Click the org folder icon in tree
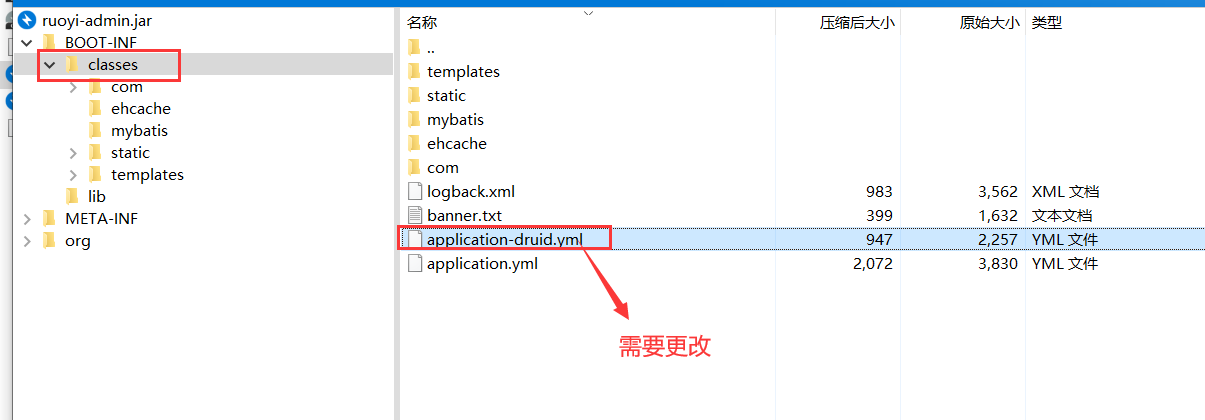This screenshot has height=420, width=1205. tap(50, 240)
